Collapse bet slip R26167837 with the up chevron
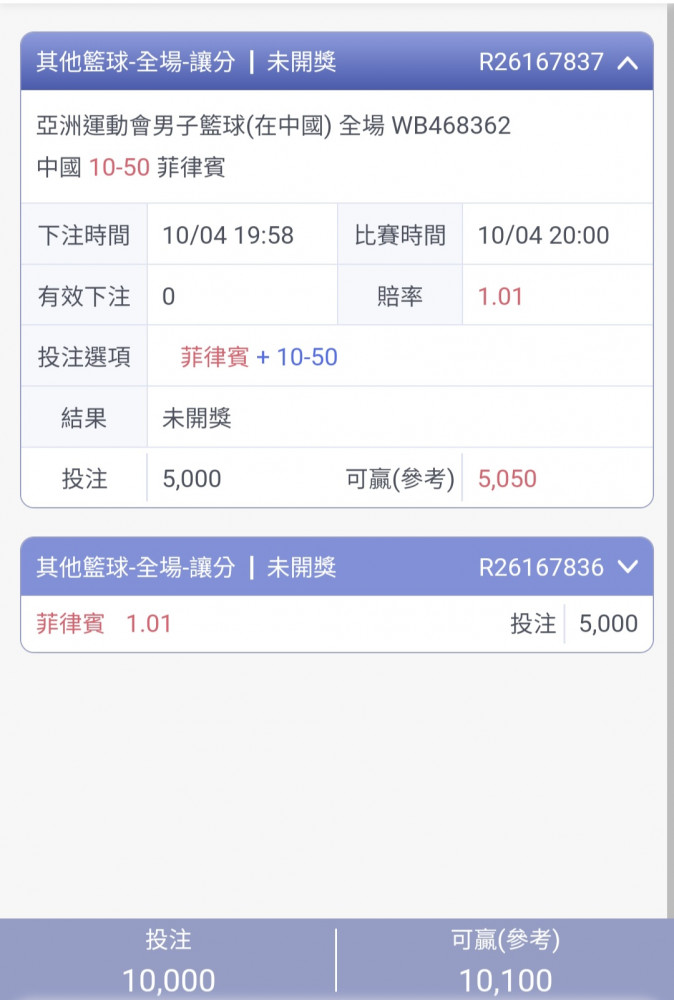 pos(627,62)
